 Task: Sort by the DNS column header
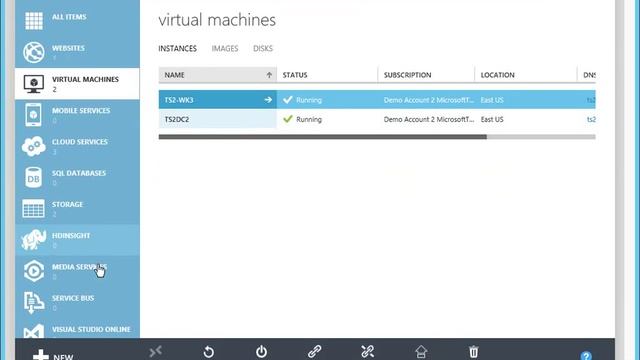point(587,75)
